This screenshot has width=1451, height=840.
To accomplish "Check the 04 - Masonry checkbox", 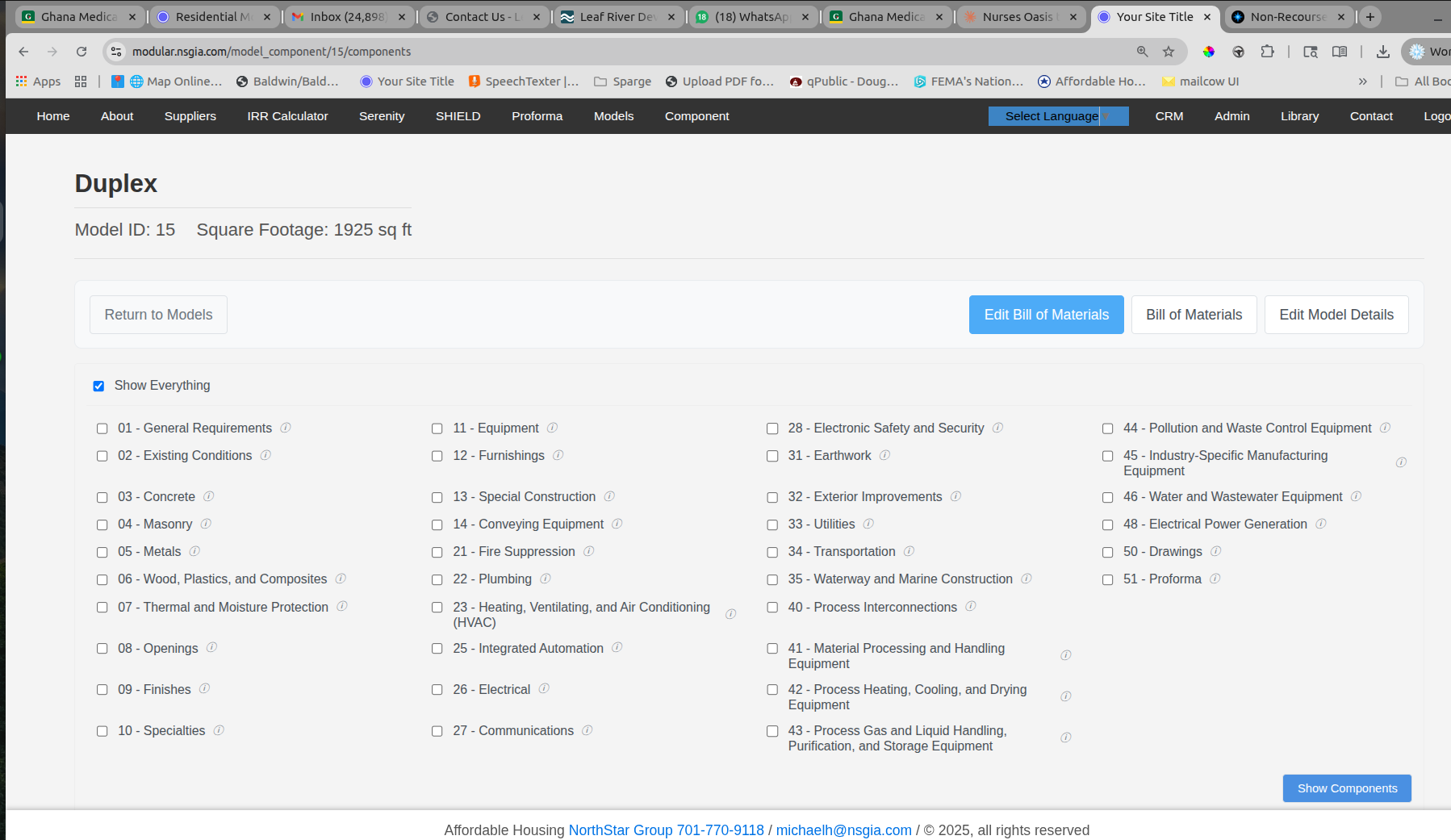I will point(102,525).
